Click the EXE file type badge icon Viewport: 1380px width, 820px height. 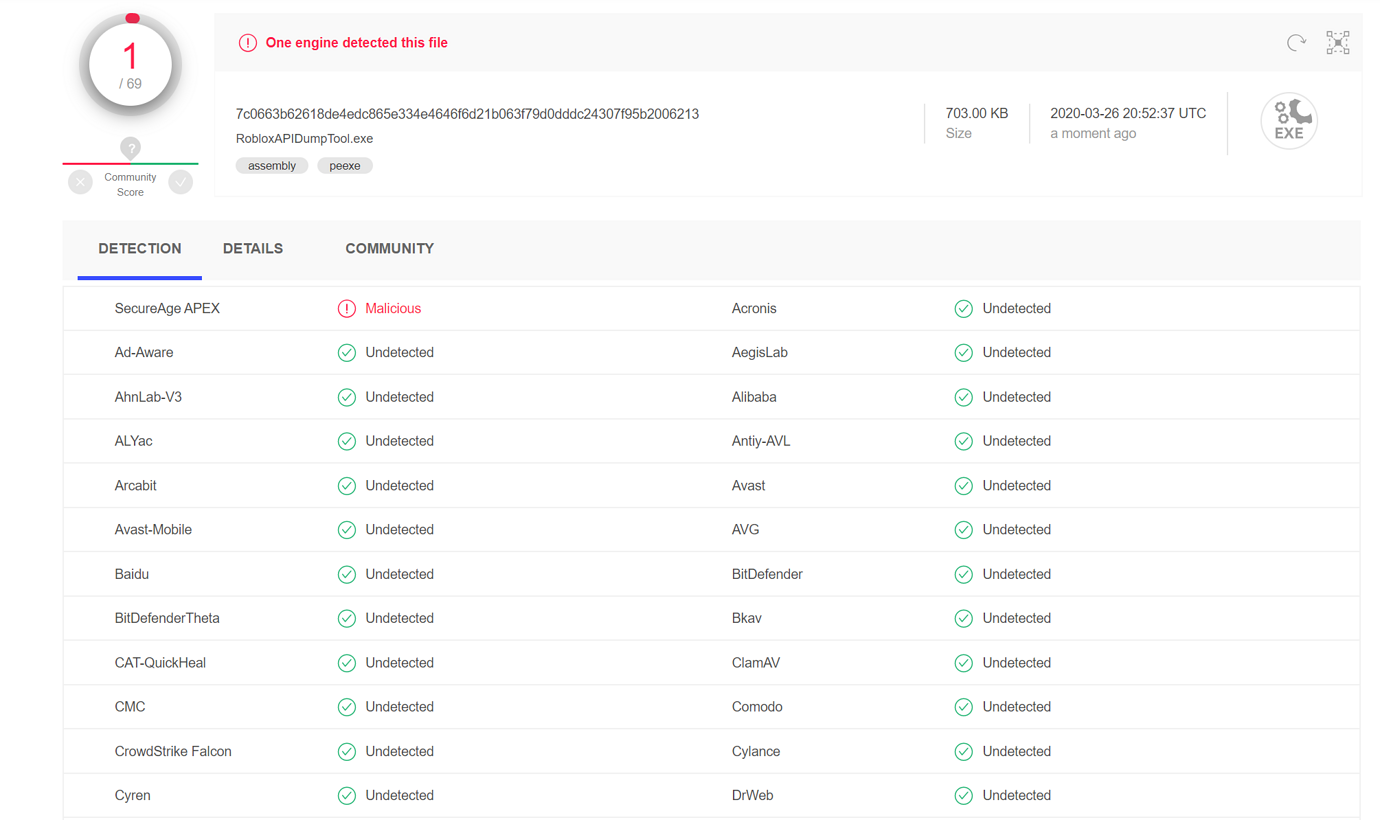pos(1289,120)
